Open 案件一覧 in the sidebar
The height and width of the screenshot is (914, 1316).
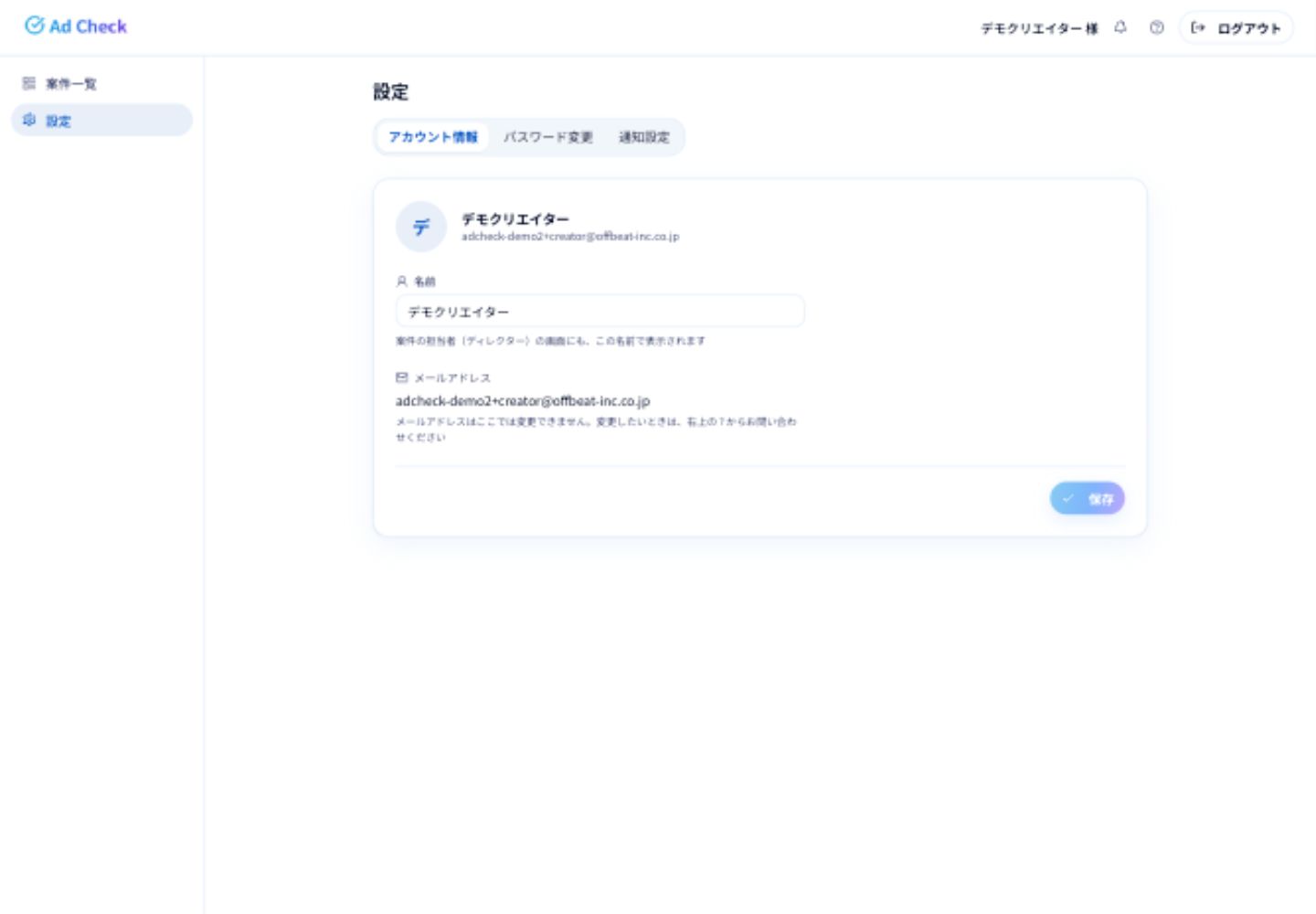[101, 84]
